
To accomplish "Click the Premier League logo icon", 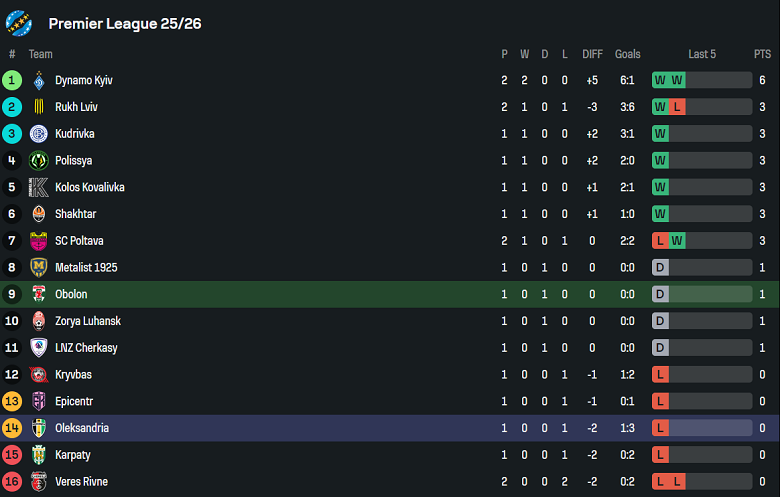I will pyautogui.click(x=19, y=23).
